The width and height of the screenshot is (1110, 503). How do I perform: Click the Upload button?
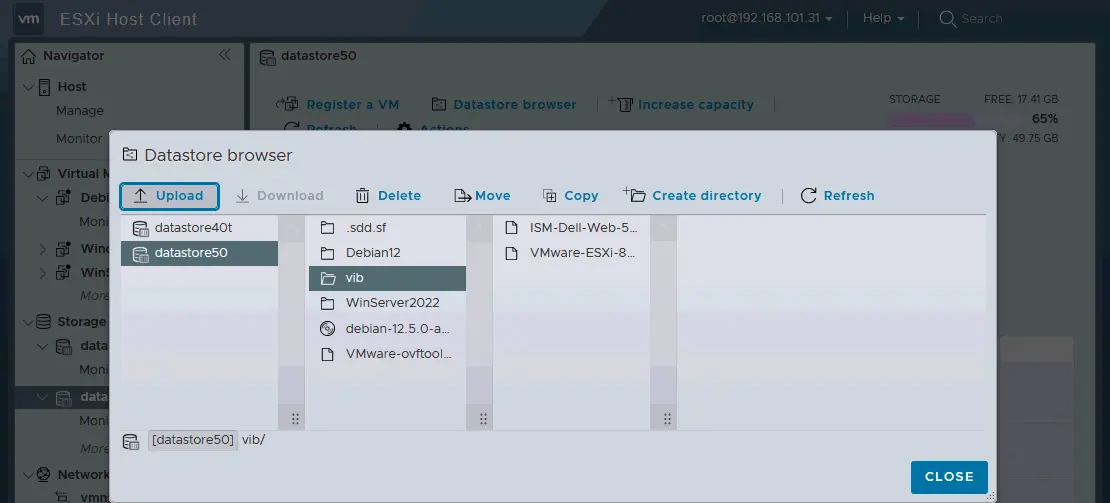pos(169,196)
